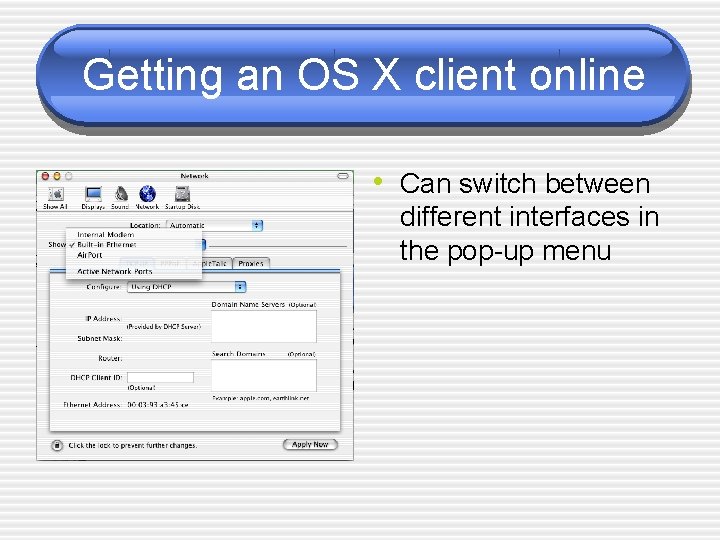
Task: Choose Active Network Ports menu entry
Action: click(x=115, y=271)
